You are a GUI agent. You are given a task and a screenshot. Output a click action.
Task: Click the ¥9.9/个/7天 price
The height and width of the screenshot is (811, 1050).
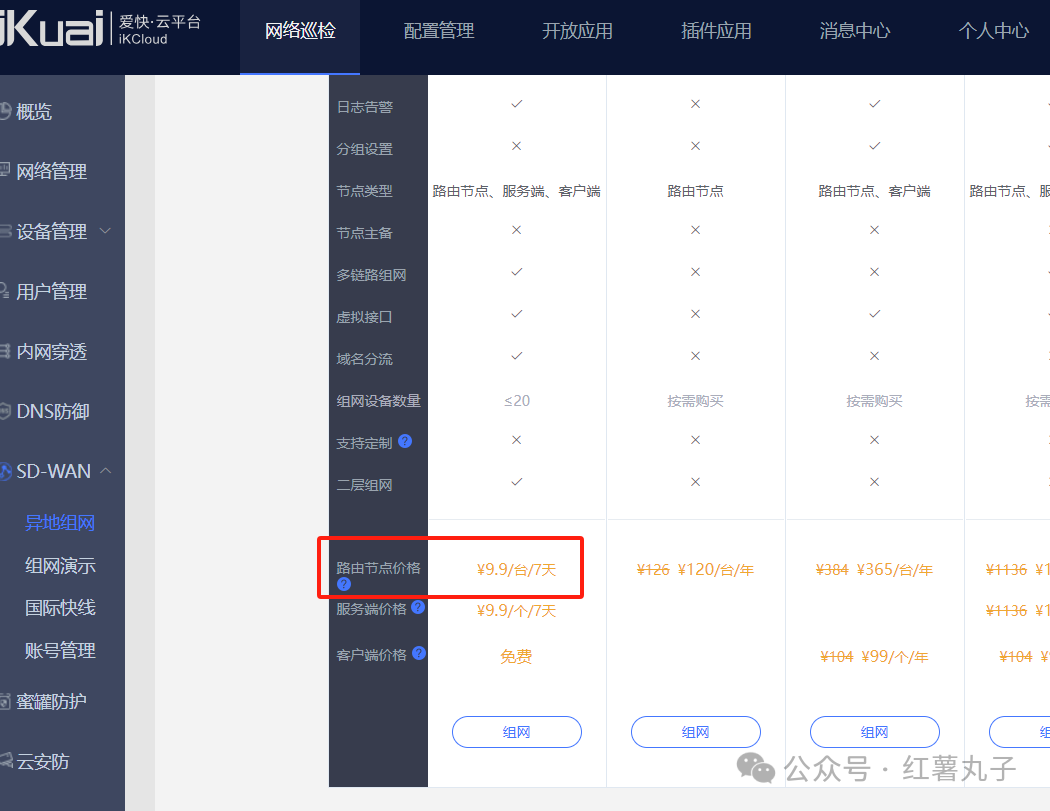[516, 611]
